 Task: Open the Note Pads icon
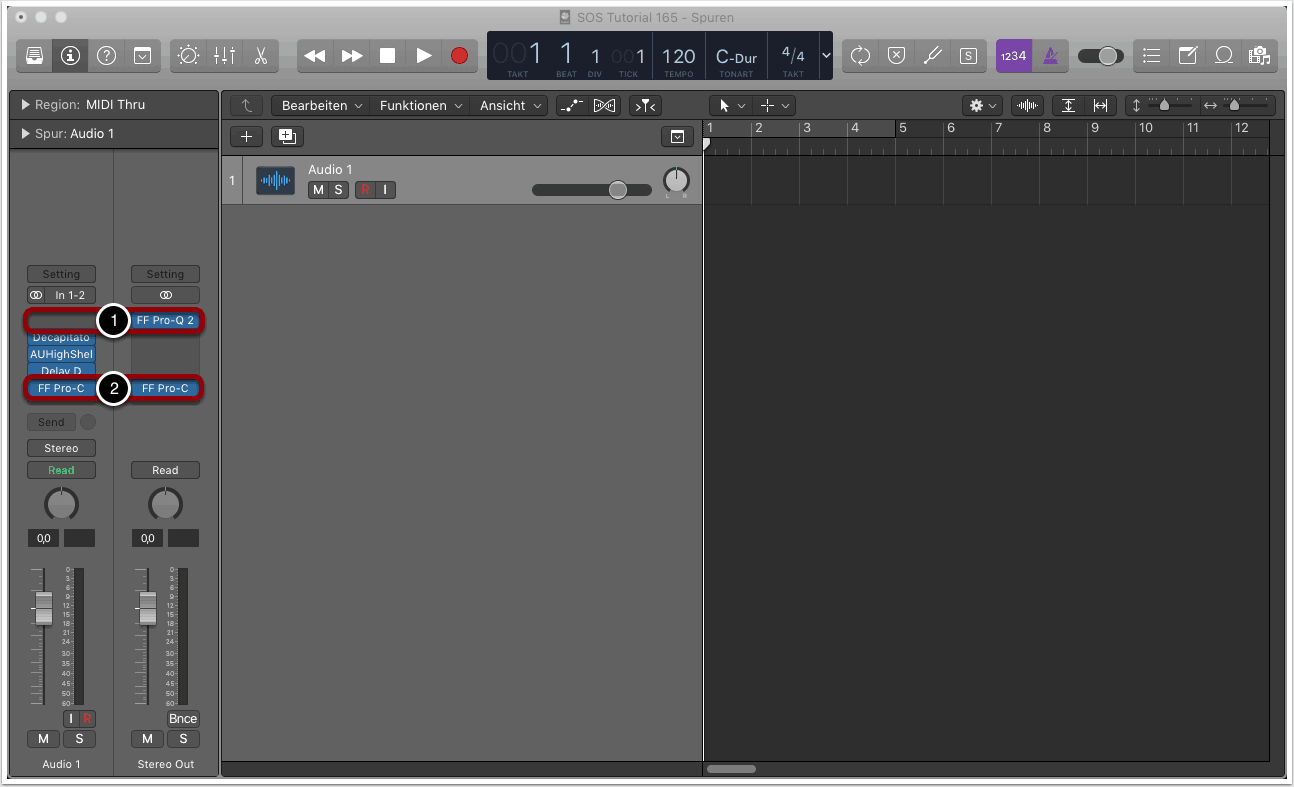(1188, 56)
